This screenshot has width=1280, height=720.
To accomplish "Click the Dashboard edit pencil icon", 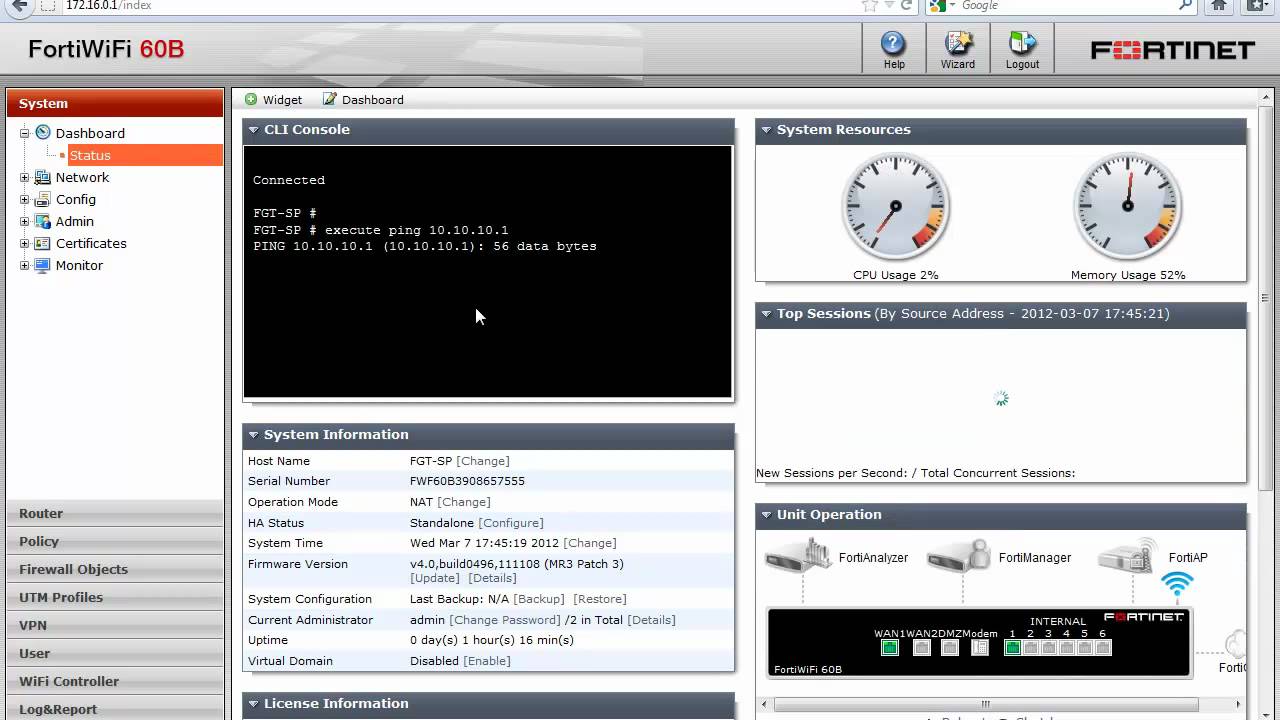I will pyautogui.click(x=330, y=99).
